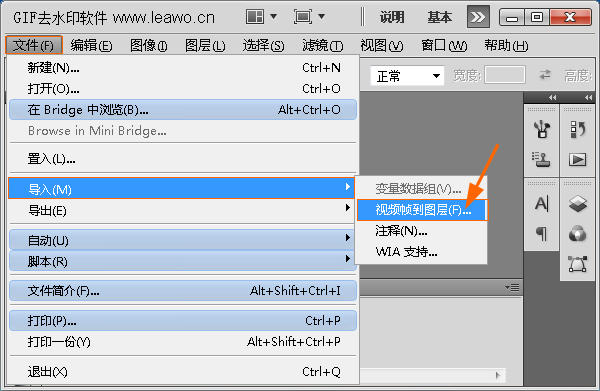Viewport: 600px width, 391px height.
Task: Open the History panel icon
Action: (x=577, y=129)
